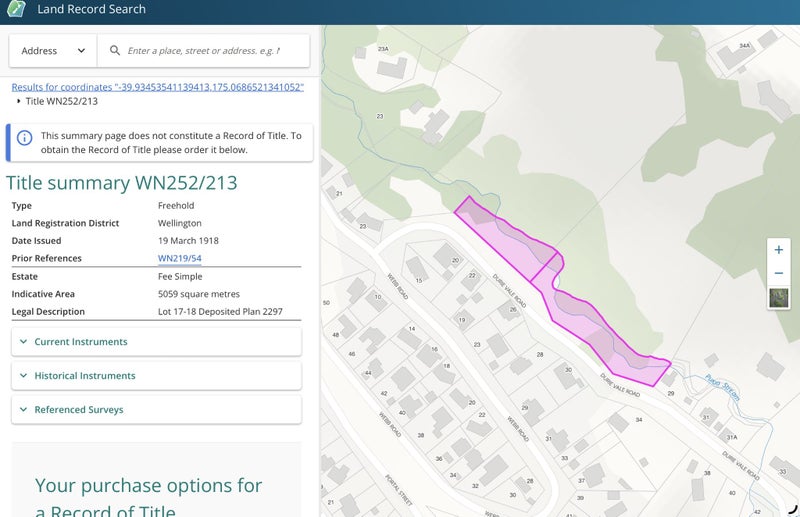Click the Land Record Search logo icon

(x=16, y=9)
